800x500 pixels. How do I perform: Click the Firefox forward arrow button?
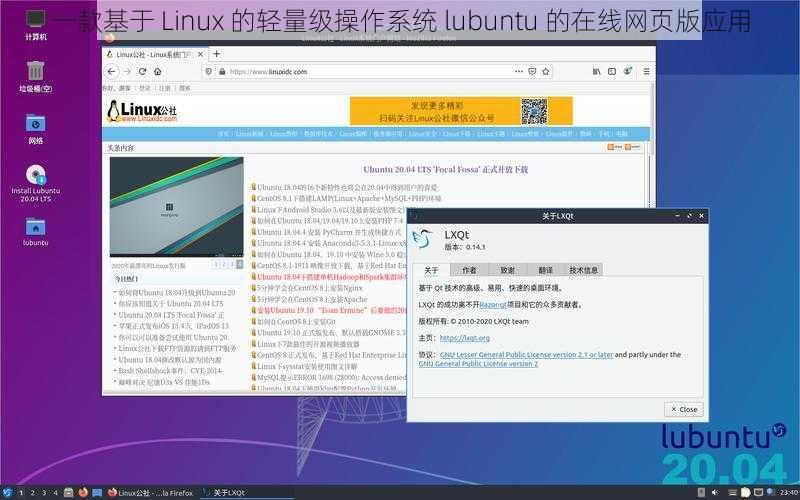[x=128, y=72]
